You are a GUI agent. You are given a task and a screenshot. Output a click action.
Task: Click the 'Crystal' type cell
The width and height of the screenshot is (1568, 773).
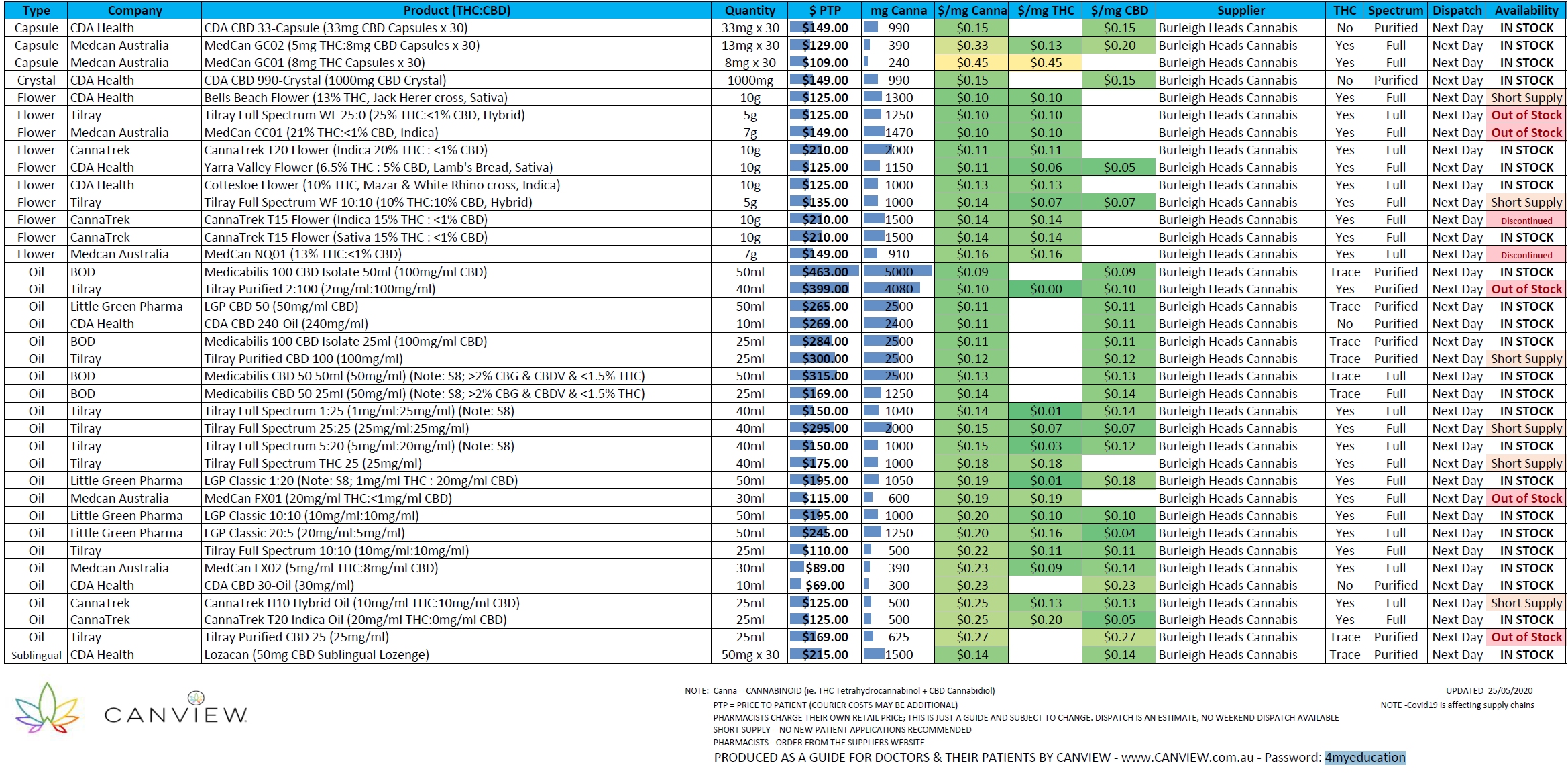coord(36,81)
